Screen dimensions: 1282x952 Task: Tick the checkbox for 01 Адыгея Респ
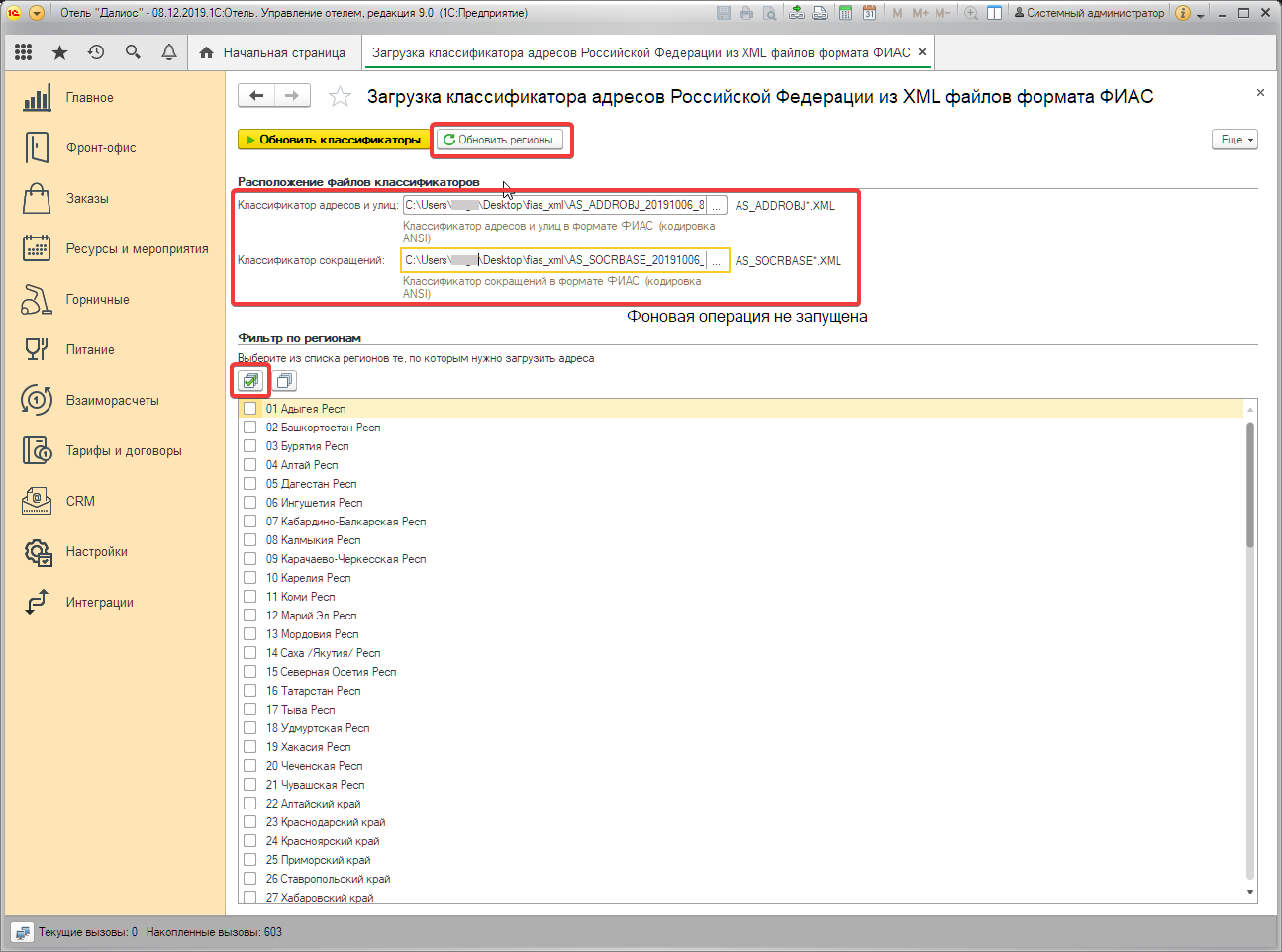[250, 409]
